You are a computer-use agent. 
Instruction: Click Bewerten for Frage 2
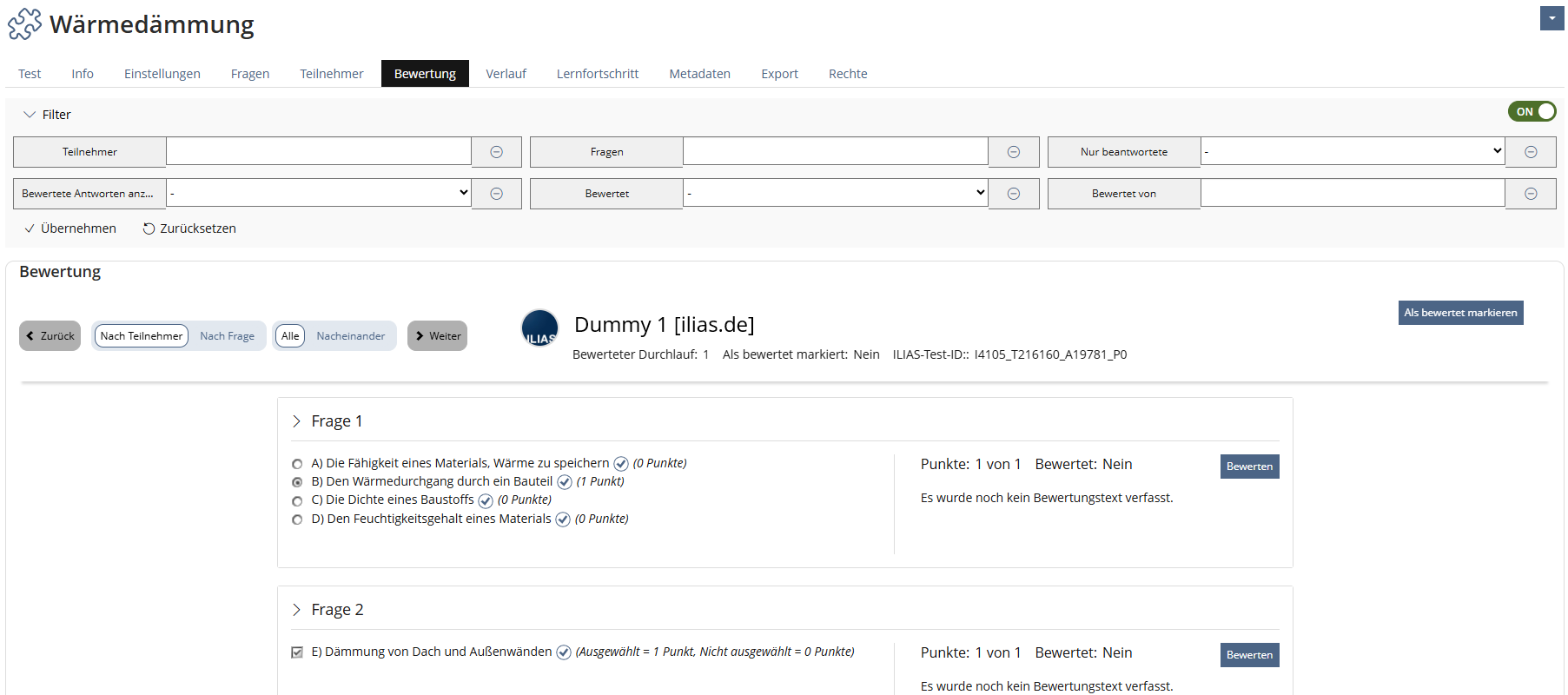coord(1250,655)
